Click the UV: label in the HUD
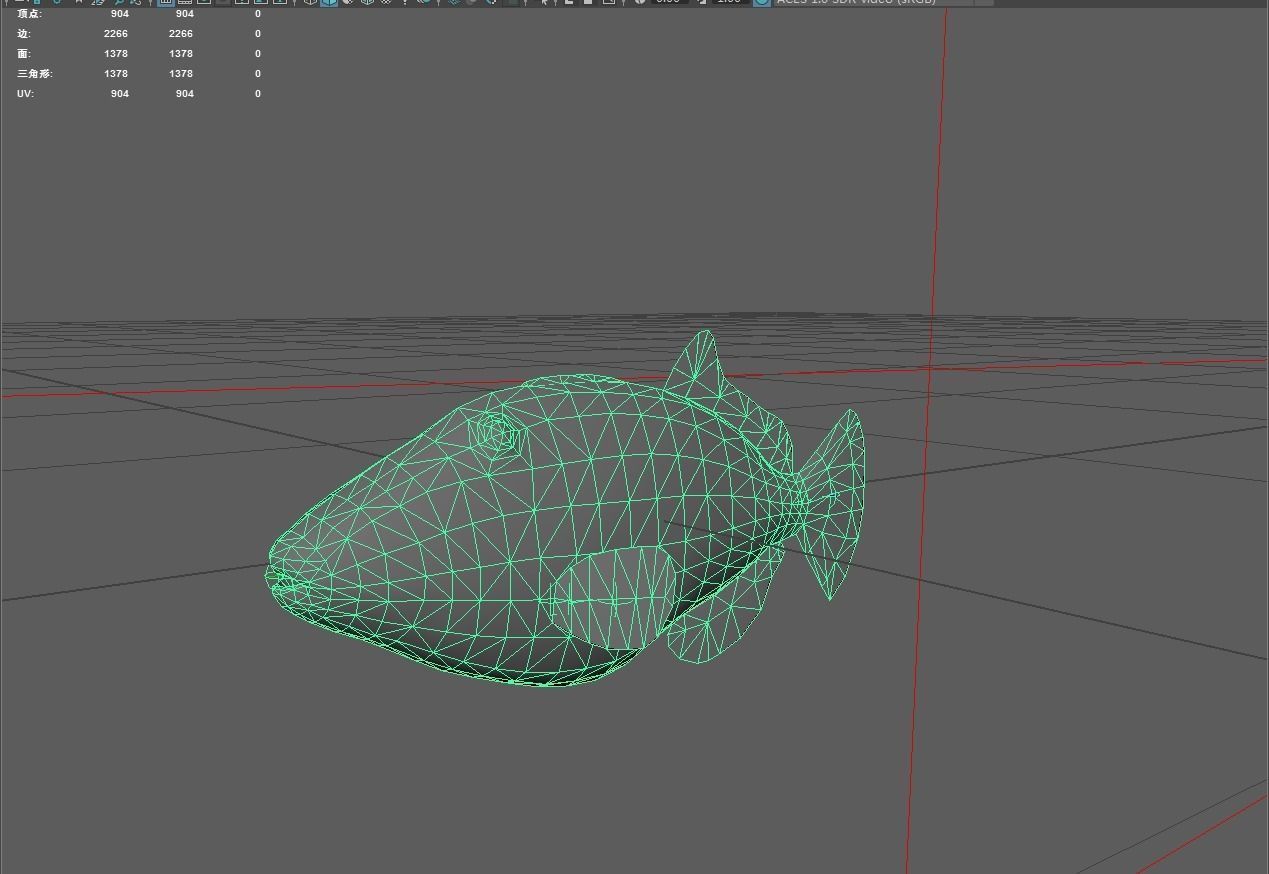 point(26,94)
